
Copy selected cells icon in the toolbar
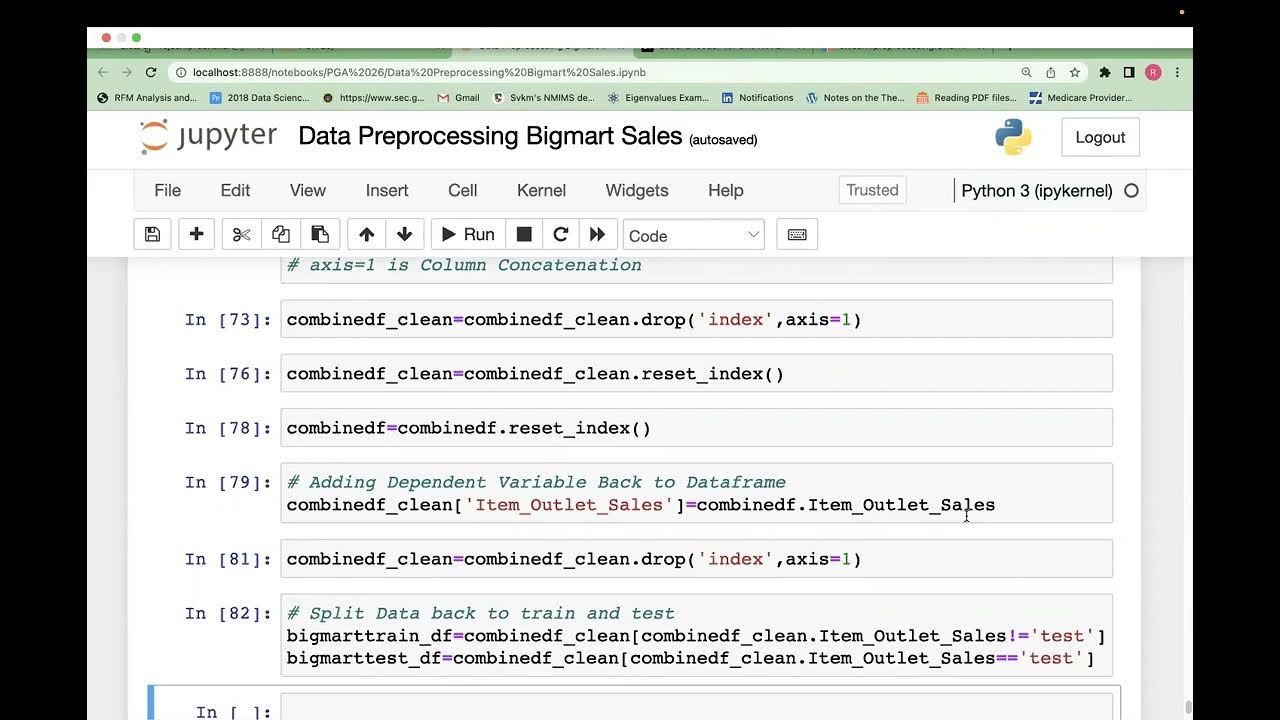(x=281, y=235)
